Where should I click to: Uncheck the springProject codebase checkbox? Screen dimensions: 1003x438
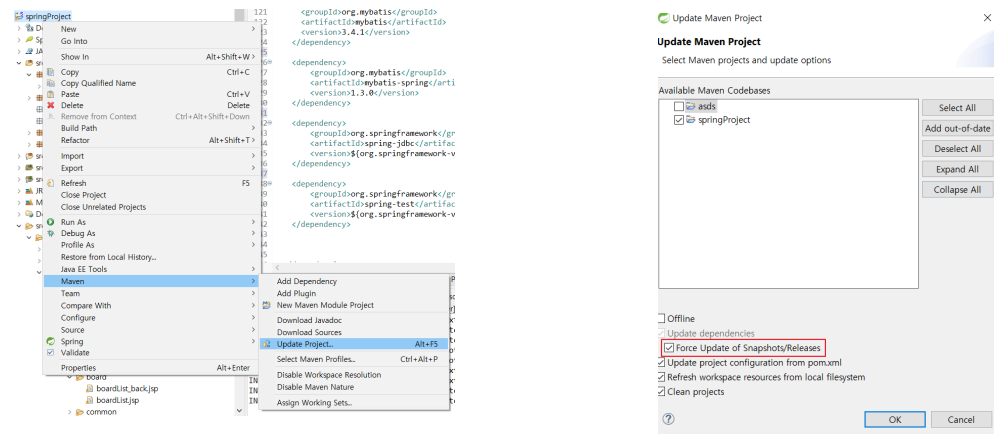click(x=679, y=120)
